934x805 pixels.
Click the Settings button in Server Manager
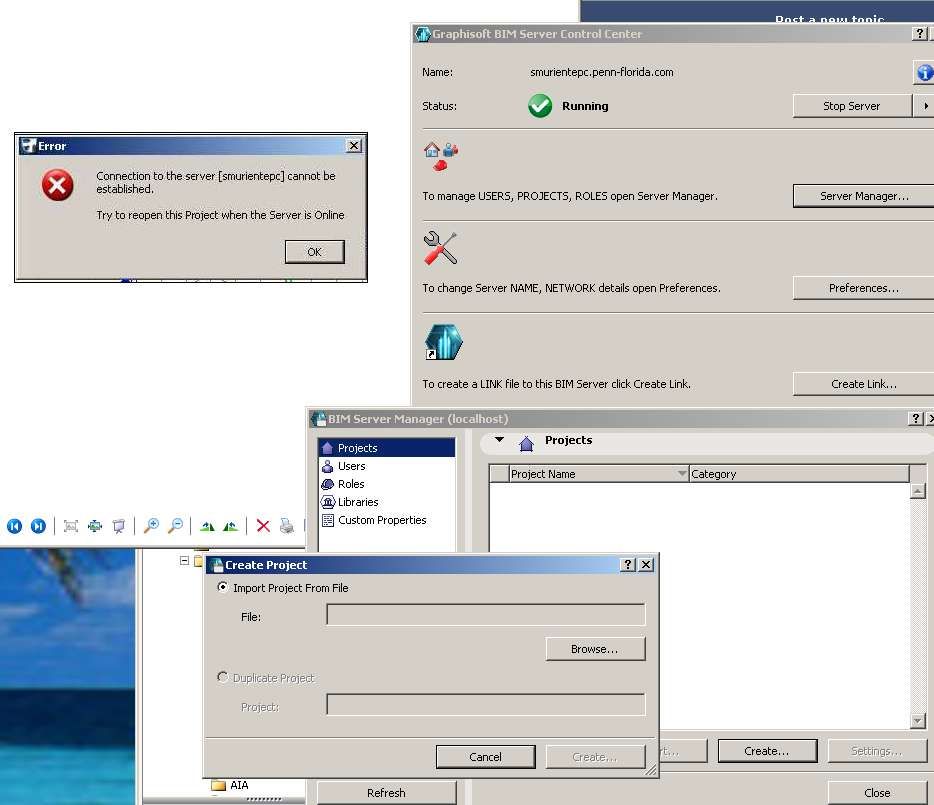877,751
